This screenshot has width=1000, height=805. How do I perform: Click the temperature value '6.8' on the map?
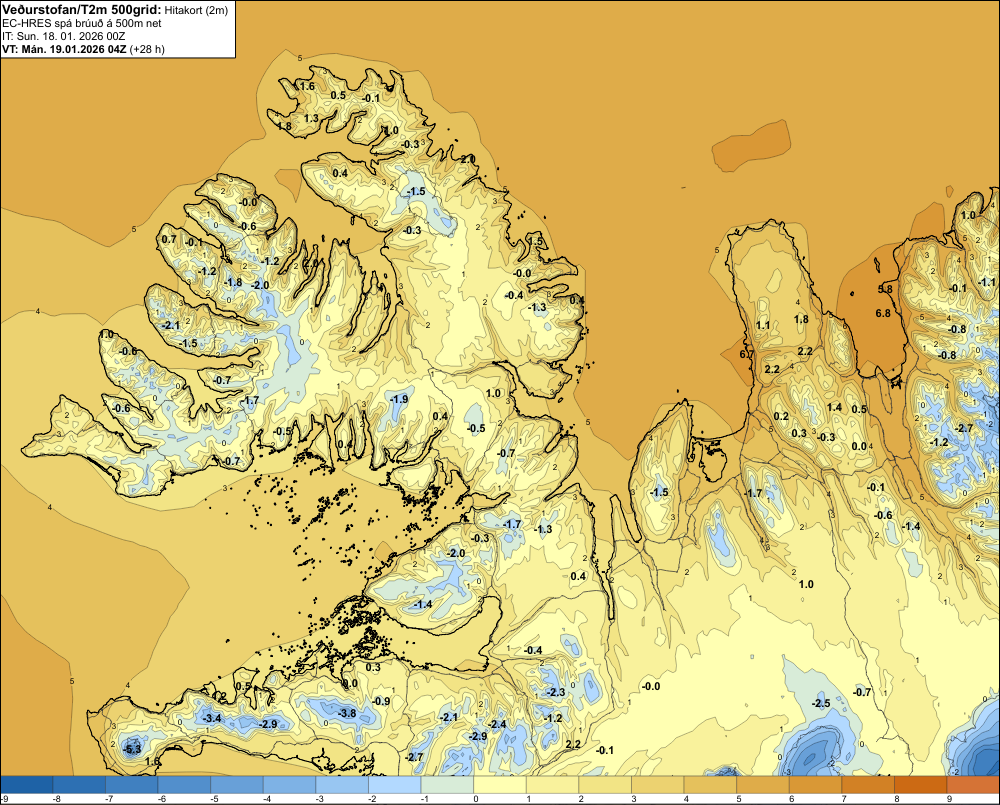(883, 313)
